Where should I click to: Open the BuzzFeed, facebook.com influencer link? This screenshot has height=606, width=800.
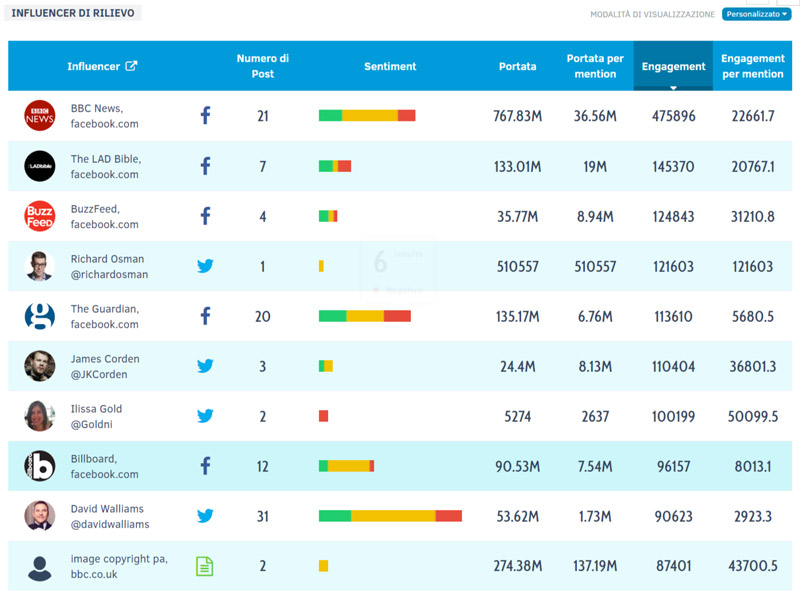pyautogui.click(x=105, y=216)
